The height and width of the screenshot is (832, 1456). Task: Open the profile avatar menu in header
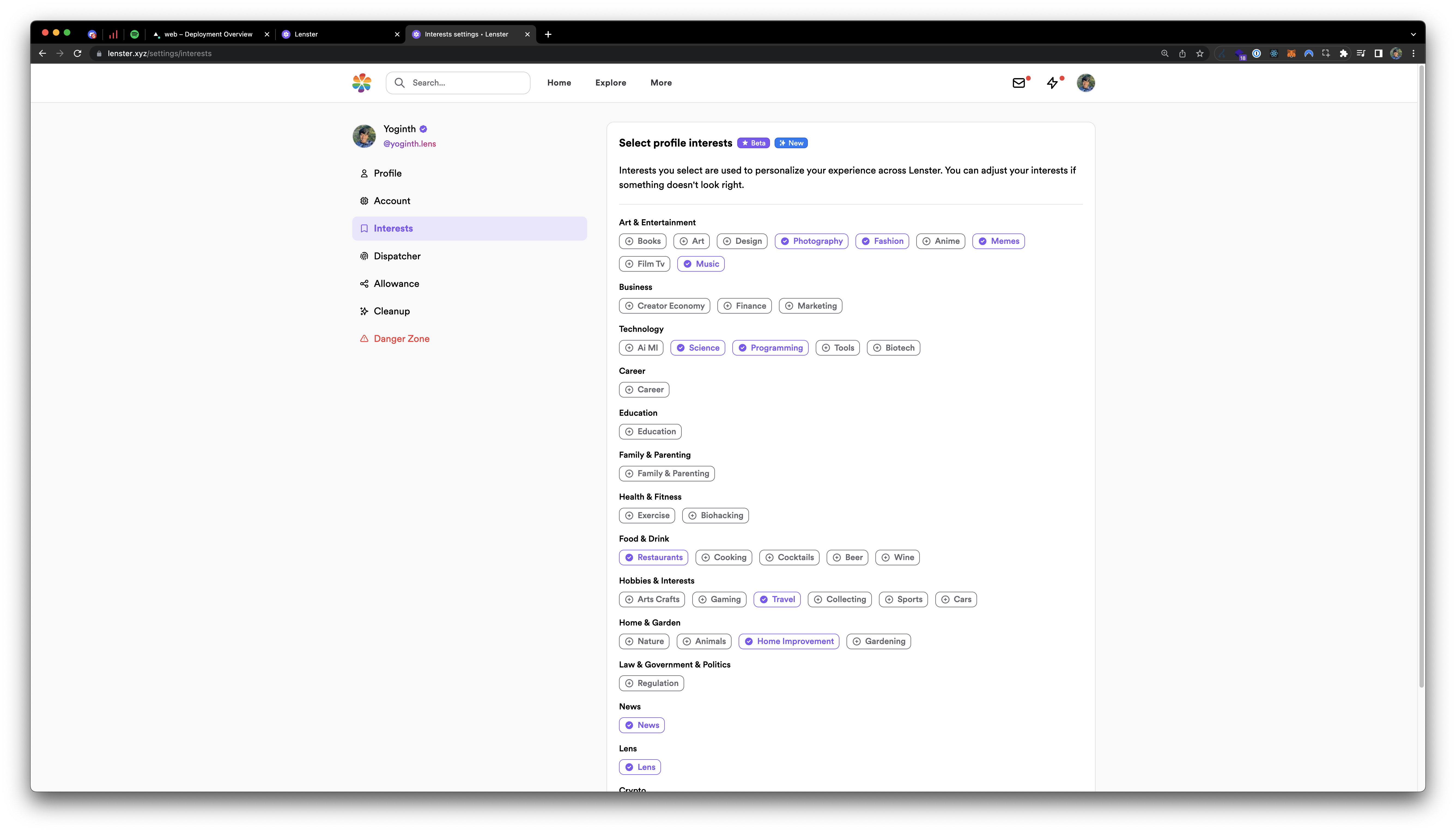point(1086,83)
